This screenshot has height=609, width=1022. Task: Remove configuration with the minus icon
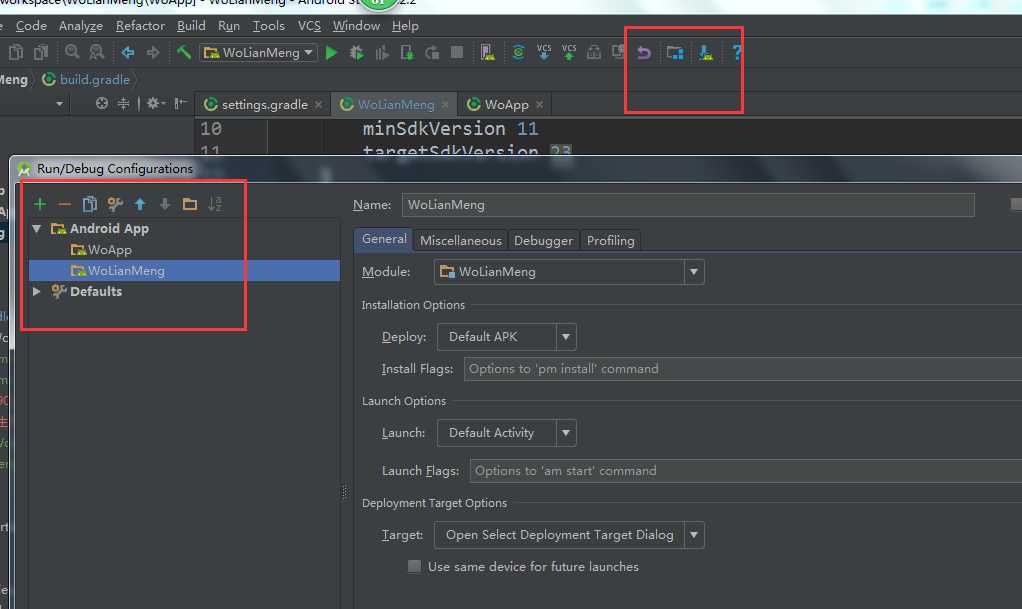tap(65, 205)
